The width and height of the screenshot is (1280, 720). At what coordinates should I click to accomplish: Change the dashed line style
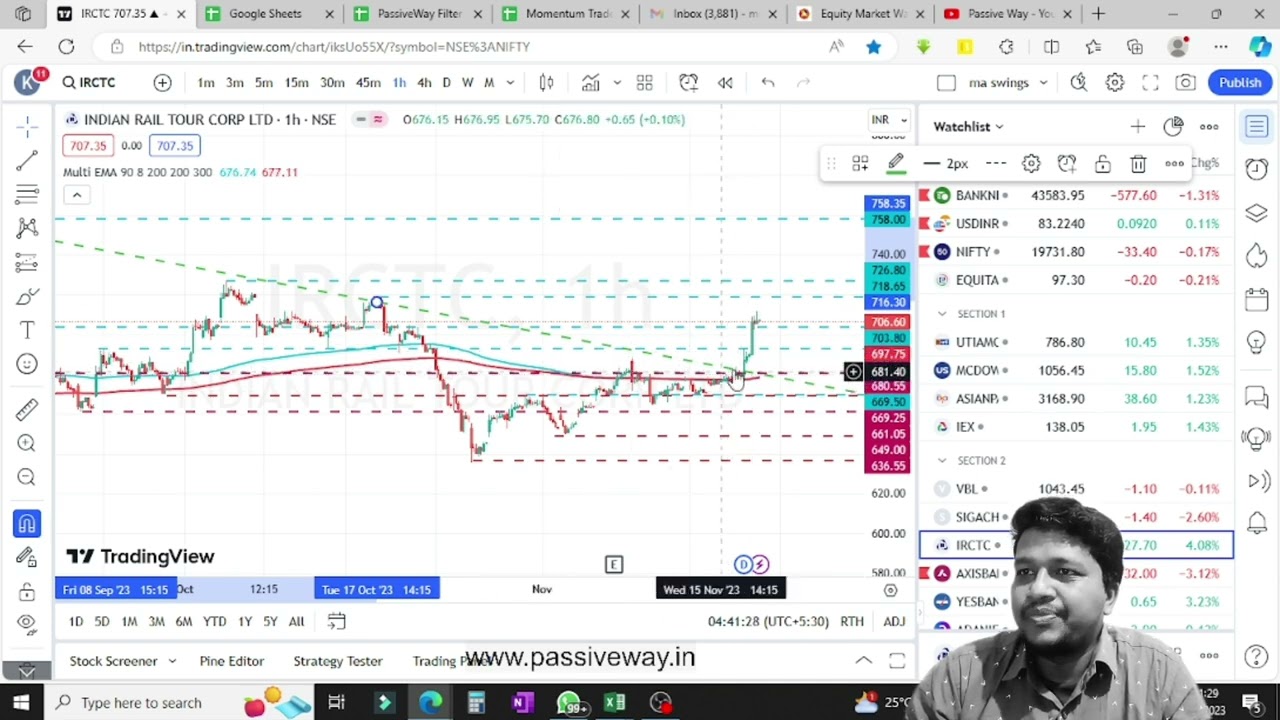[996, 164]
